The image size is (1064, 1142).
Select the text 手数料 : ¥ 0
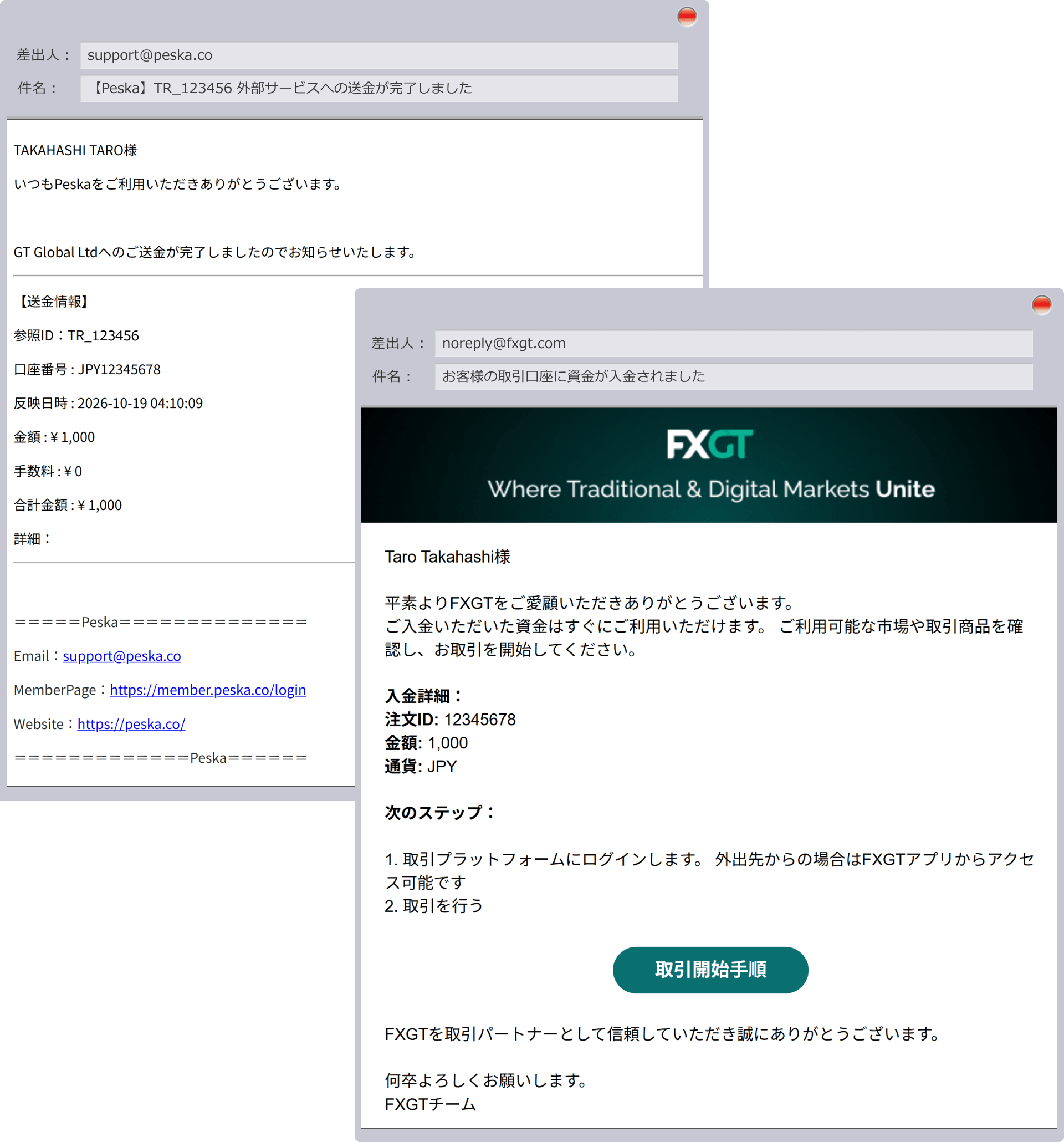48,471
